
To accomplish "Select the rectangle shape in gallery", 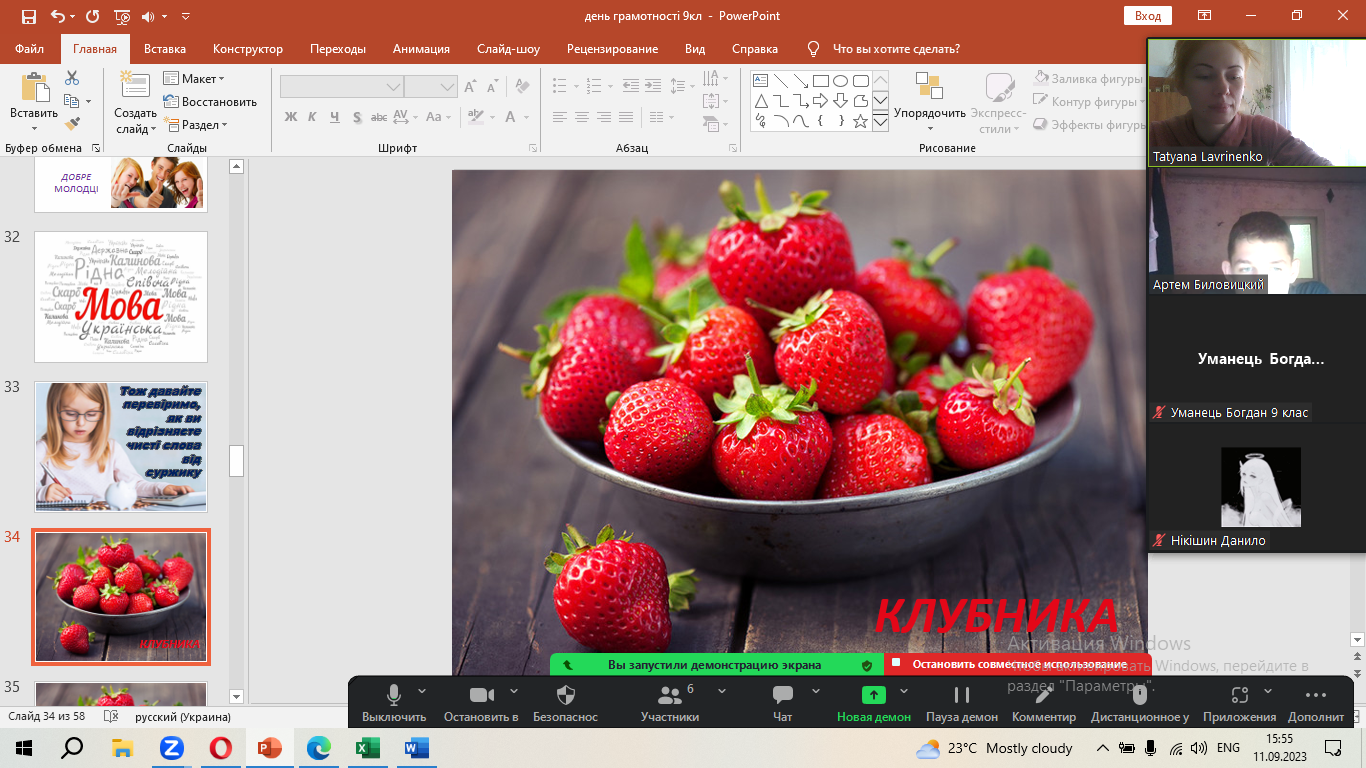I will pyautogui.click(x=820, y=81).
